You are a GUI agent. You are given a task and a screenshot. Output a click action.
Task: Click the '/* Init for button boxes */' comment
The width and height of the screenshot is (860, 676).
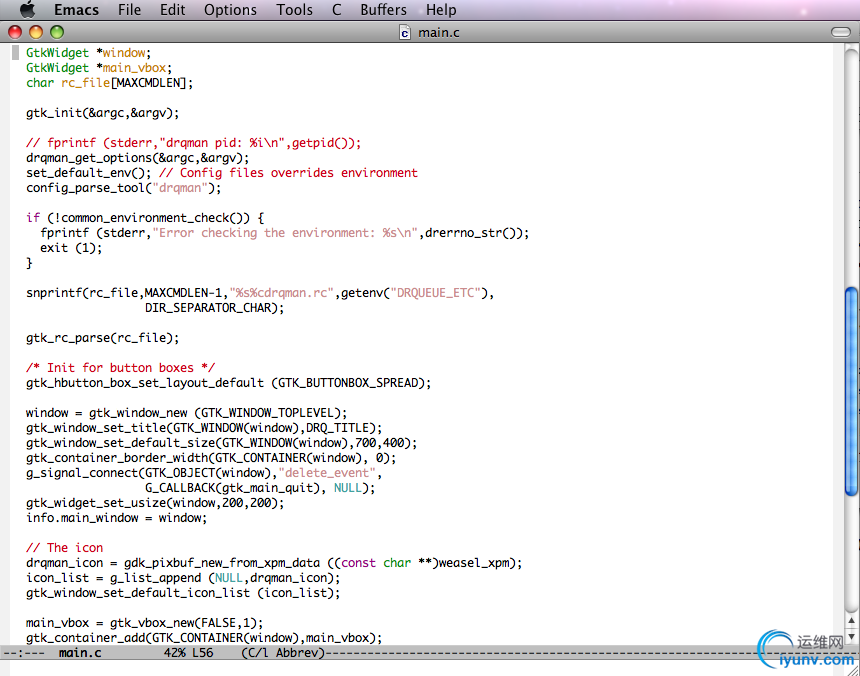(x=121, y=368)
